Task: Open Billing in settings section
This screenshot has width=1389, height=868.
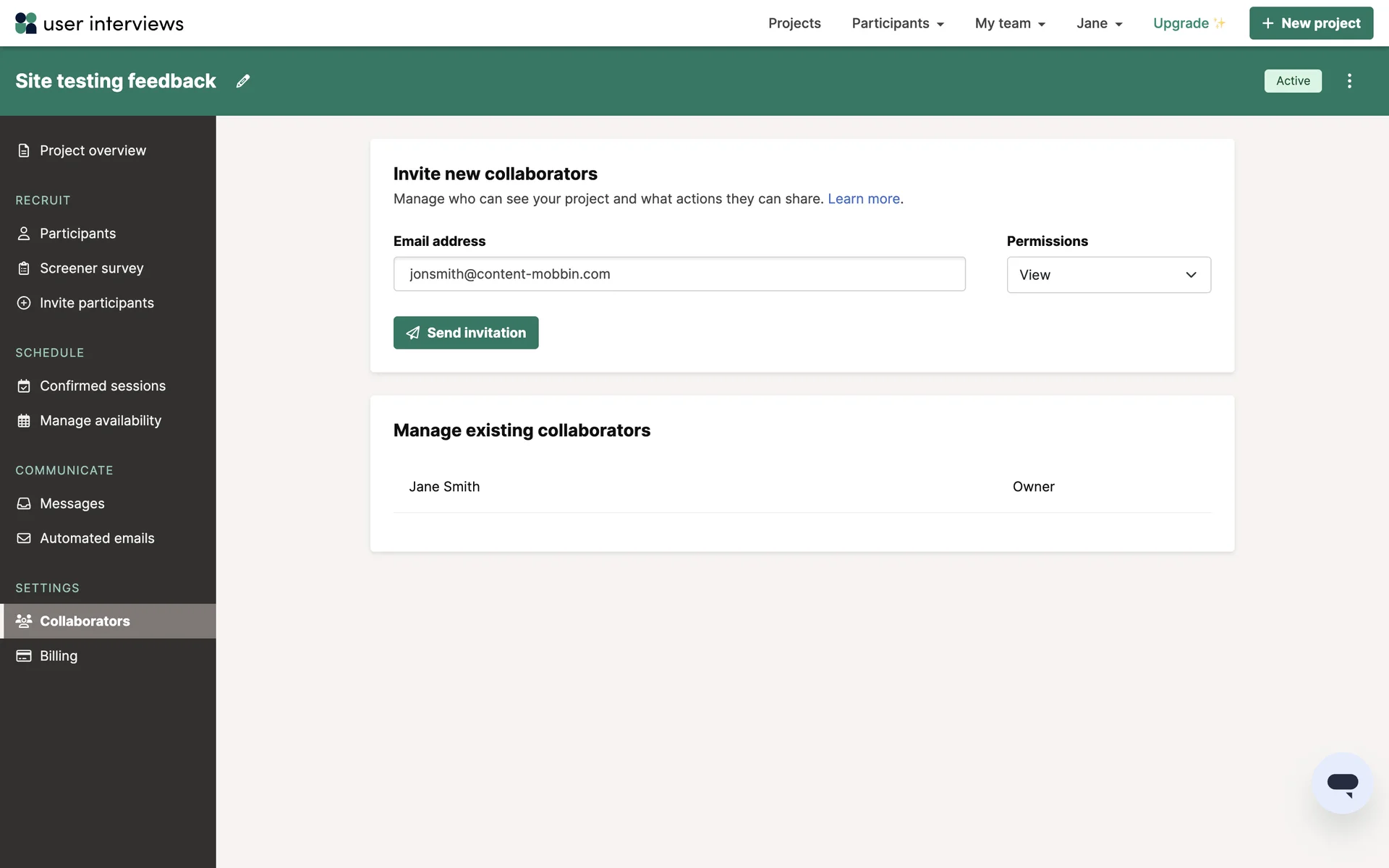Action: [58, 656]
